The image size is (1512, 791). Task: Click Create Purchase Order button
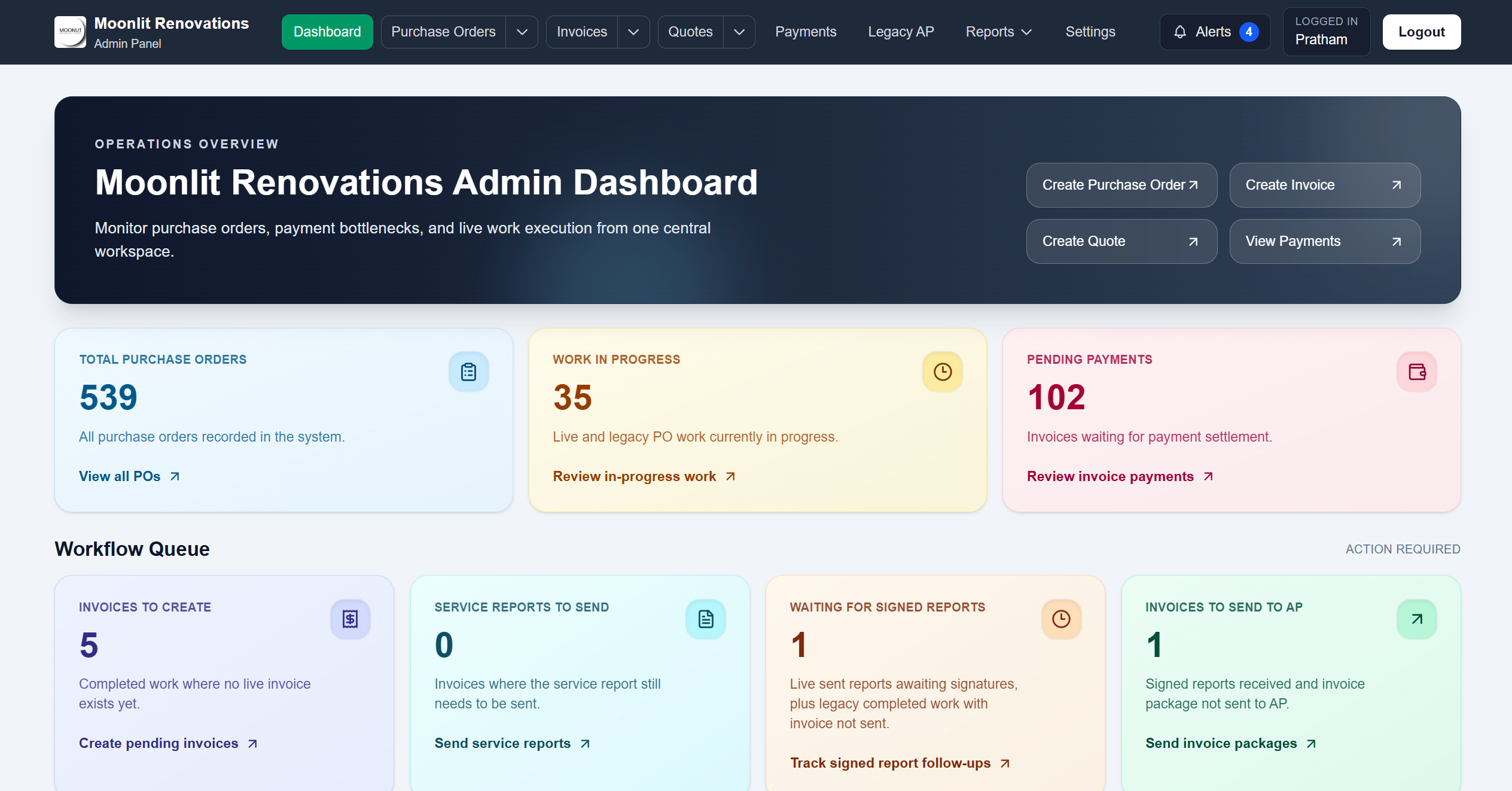(1121, 185)
